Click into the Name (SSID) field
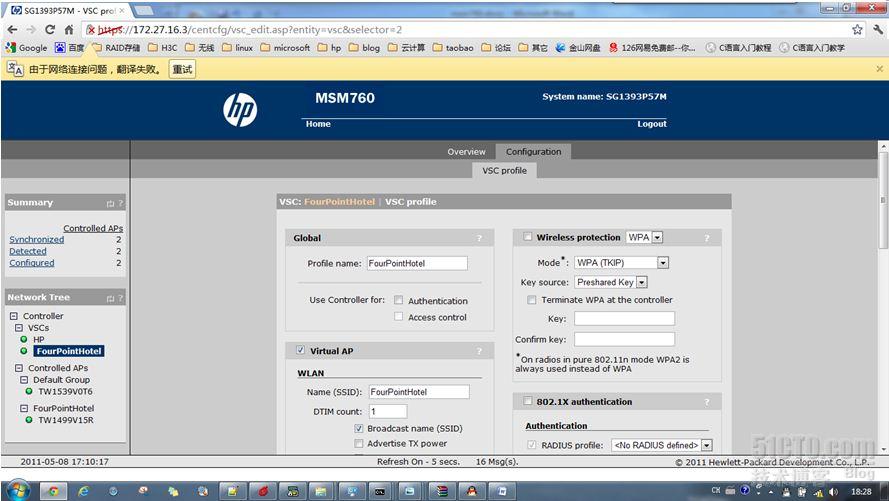Viewport: 889px width, 501px height. tap(419, 392)
